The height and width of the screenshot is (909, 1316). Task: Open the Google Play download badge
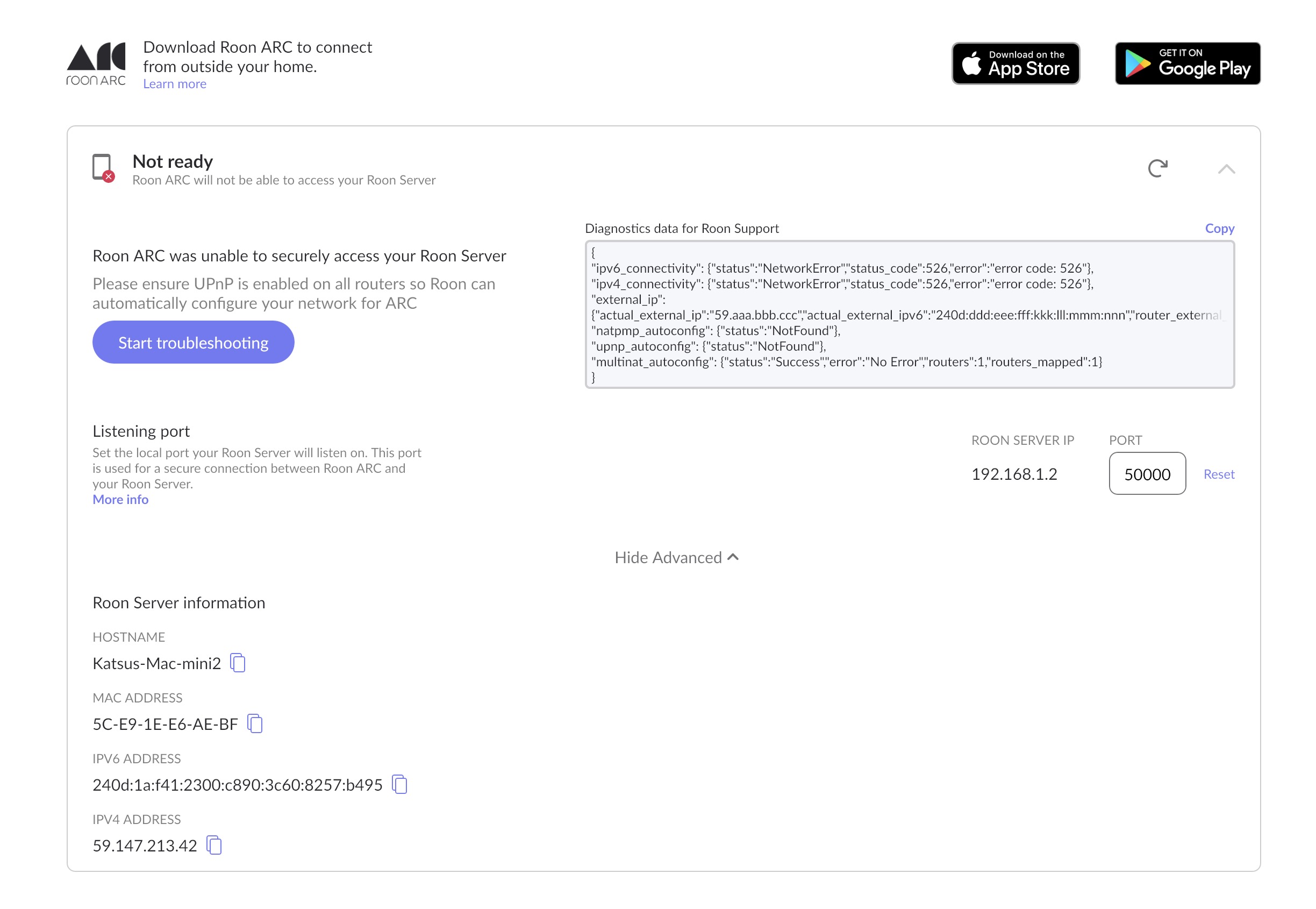point(1187,63)
